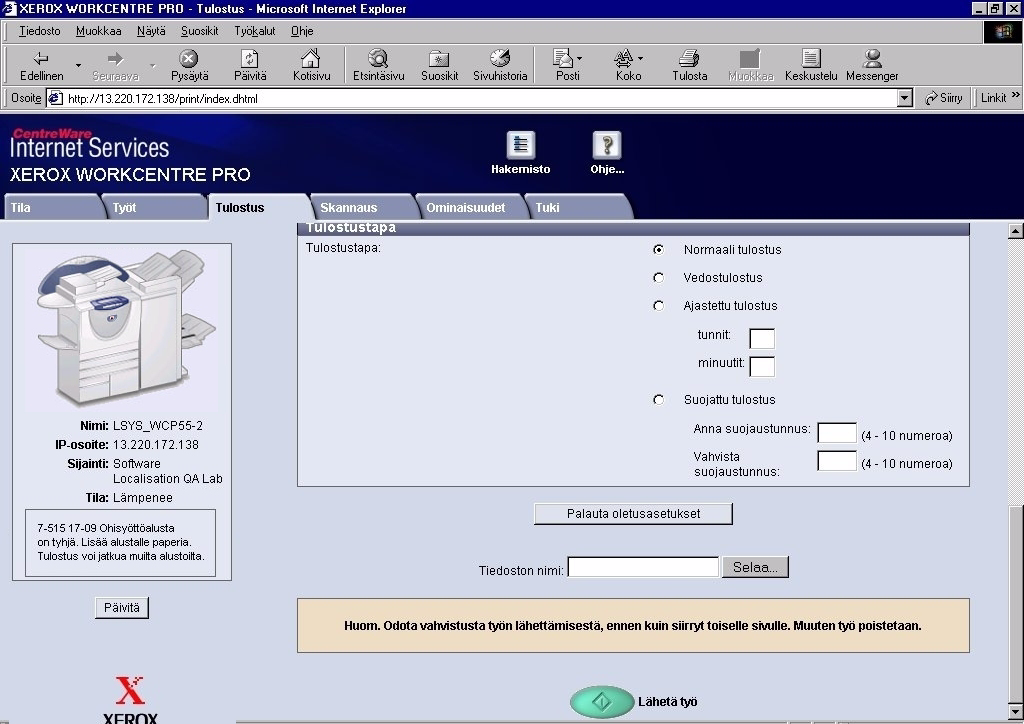Switch to the Tila tab
Screen dimensions: 1024x724
[54, 208]
